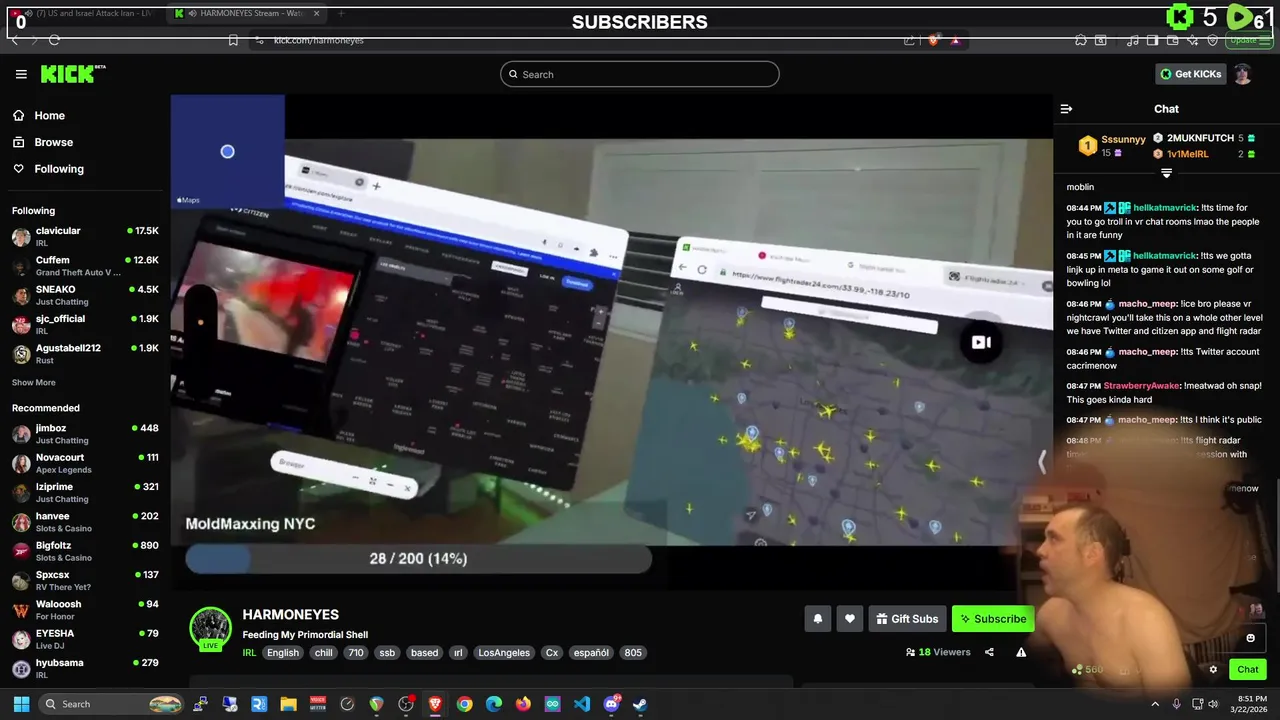This screenshot has height=720, width=1280.
Task: Click the IRL category link
Action: (249, 652)
